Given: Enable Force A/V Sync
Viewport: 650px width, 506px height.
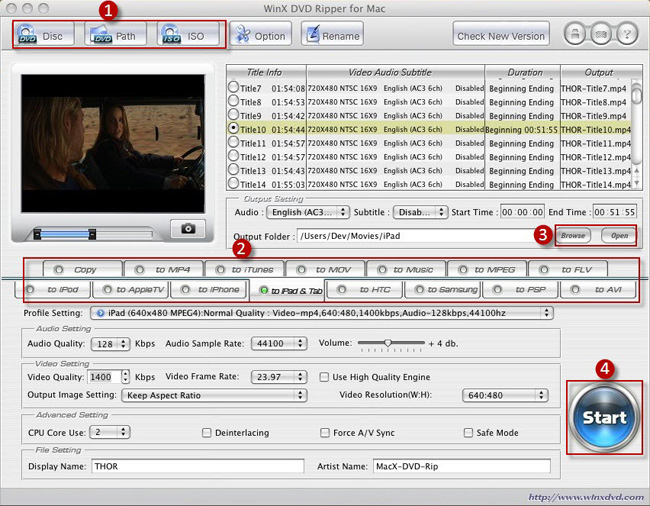Looking at the screenshot, I should (x=325, y=433).
